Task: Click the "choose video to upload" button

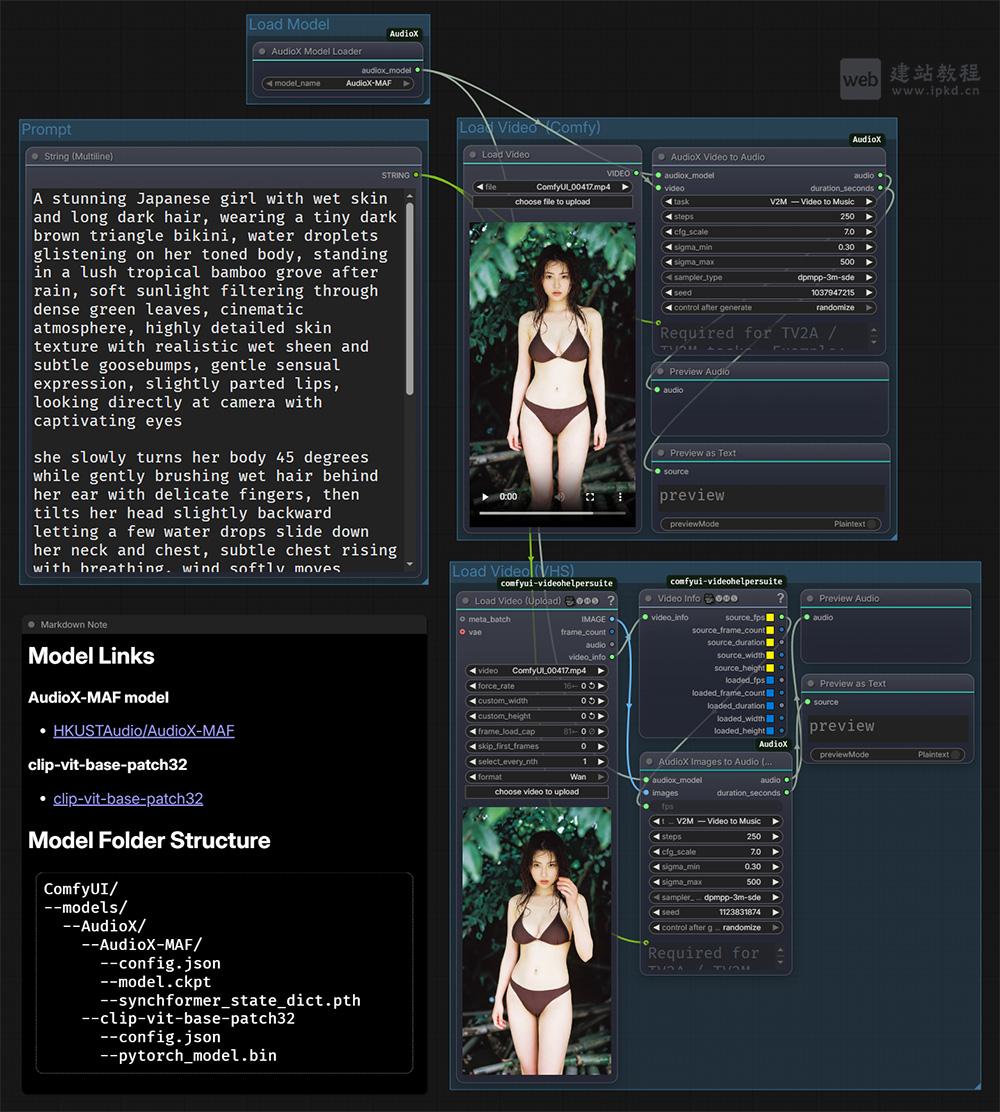Action: 536,793
